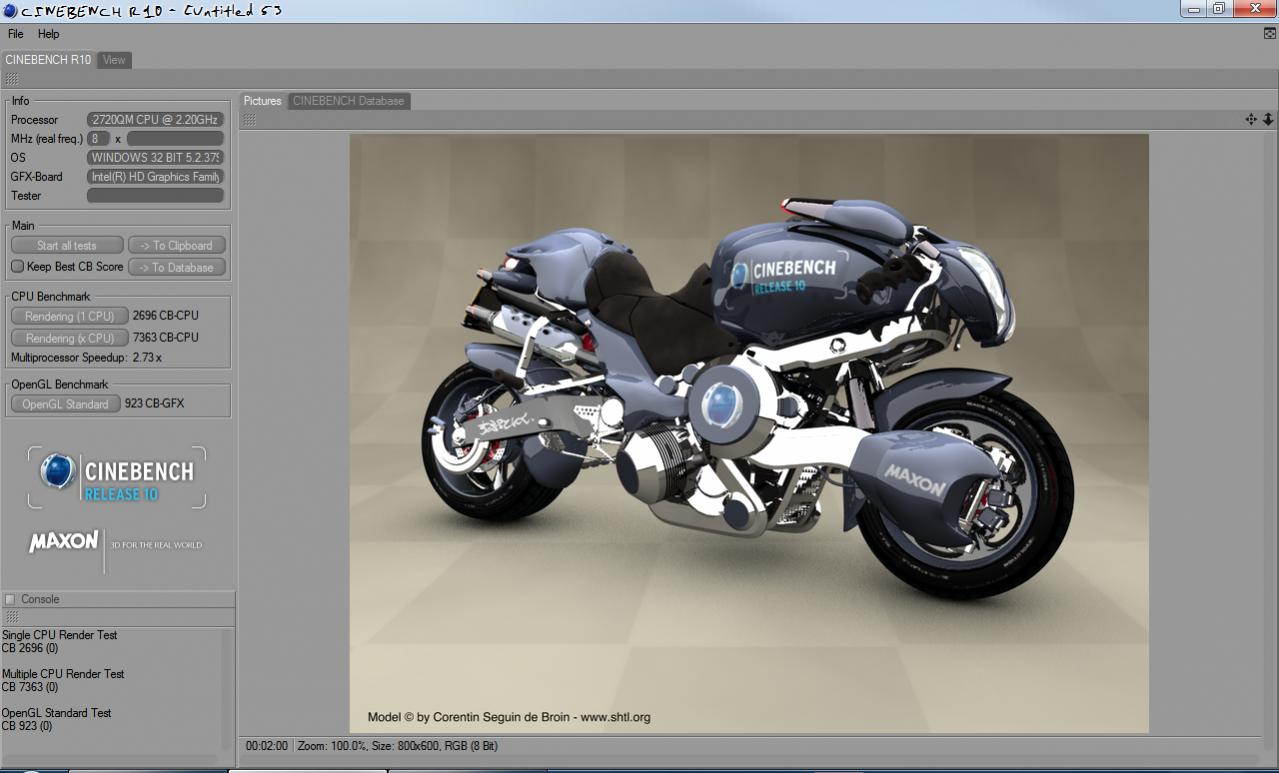Click the CINEBENCH app icon in title bar
The height and width of the screenshot is (773, 1279).
[x=10, y=9]
